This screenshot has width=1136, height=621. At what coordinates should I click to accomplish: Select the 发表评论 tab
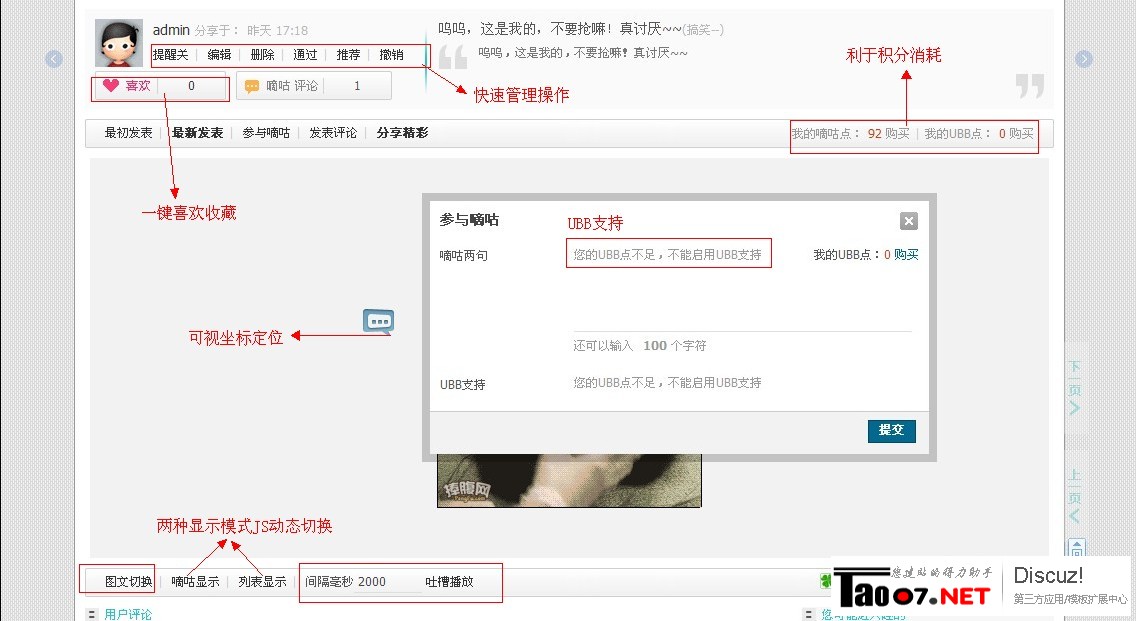pos(333,133)
